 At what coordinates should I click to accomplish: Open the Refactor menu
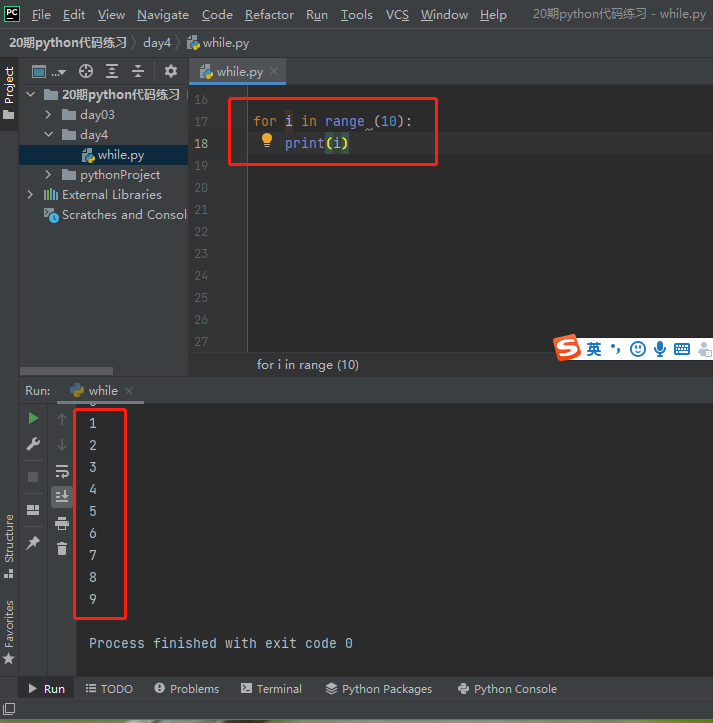coord(269,15)
